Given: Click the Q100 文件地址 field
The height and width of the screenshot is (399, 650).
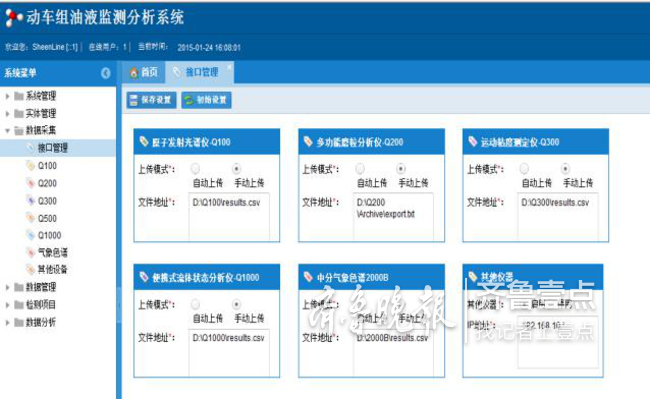Looking at the screenshot, I should tap(229, 217).
